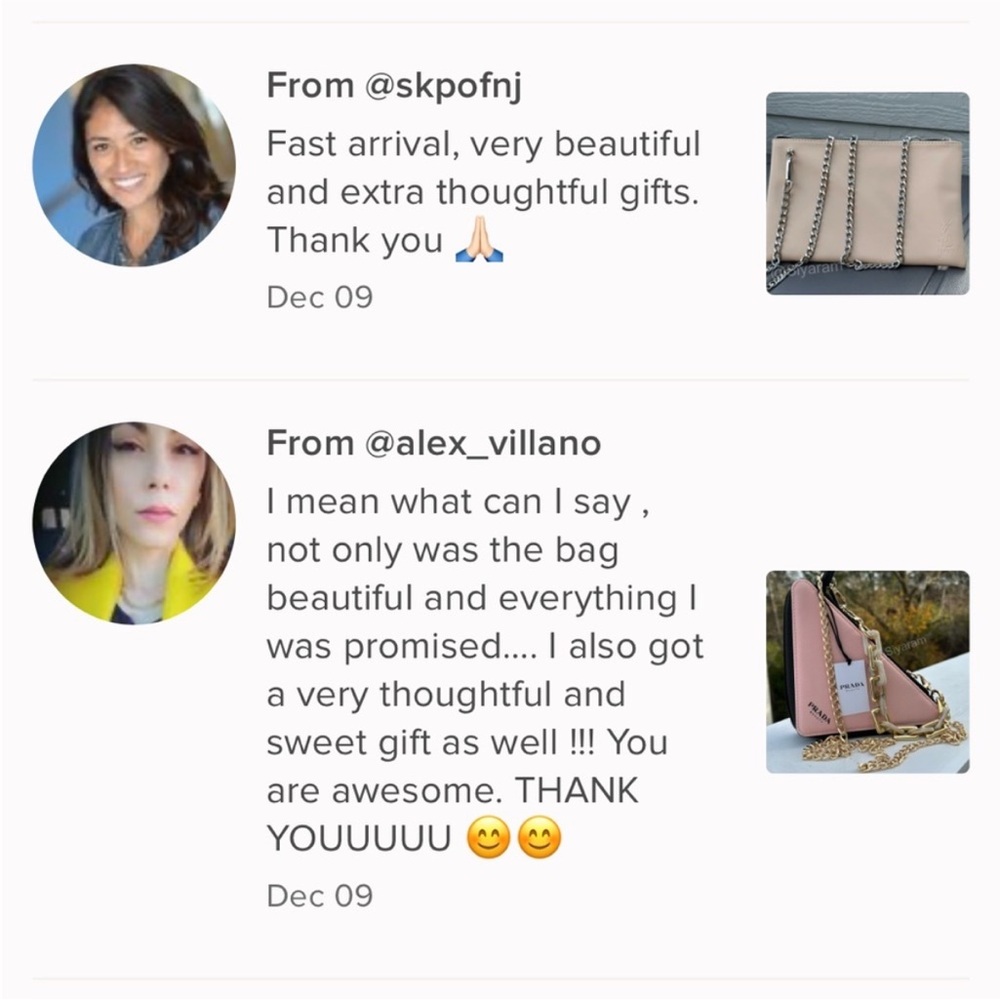1000x1000 pixels.
Task: View the pink Prada triangle bag photo
Action: (x=867, y=672)
